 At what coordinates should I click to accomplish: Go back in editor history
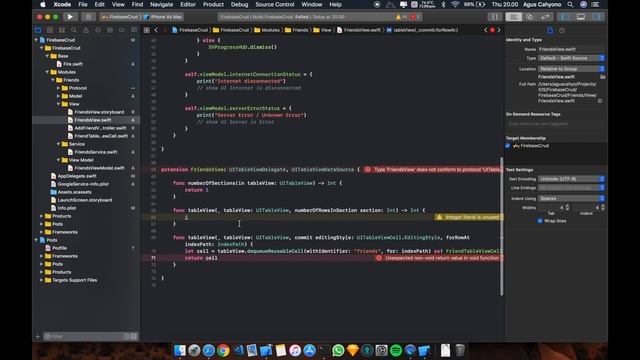(x=156, y=30)
